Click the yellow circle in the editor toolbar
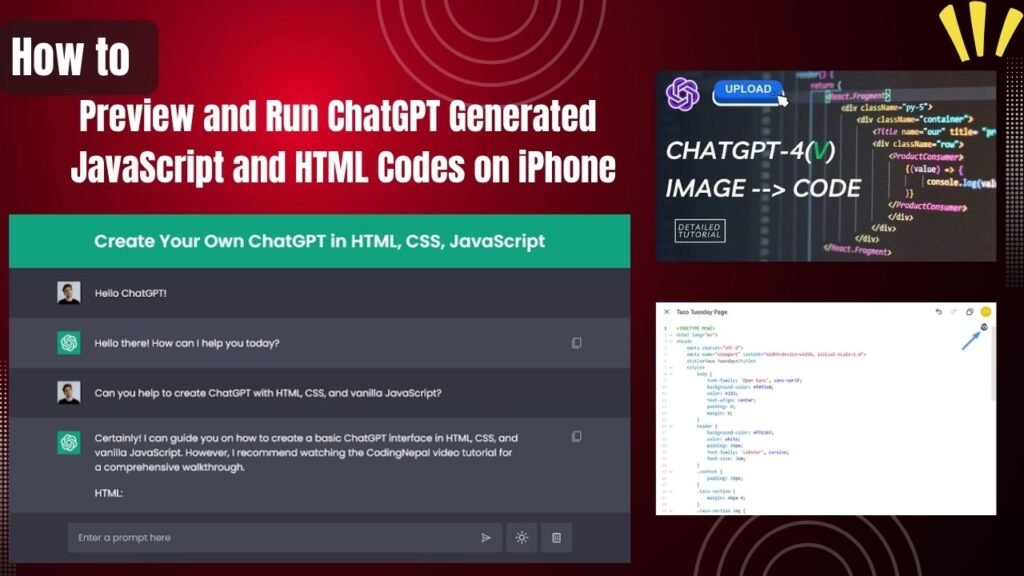 tap(985, 312)
